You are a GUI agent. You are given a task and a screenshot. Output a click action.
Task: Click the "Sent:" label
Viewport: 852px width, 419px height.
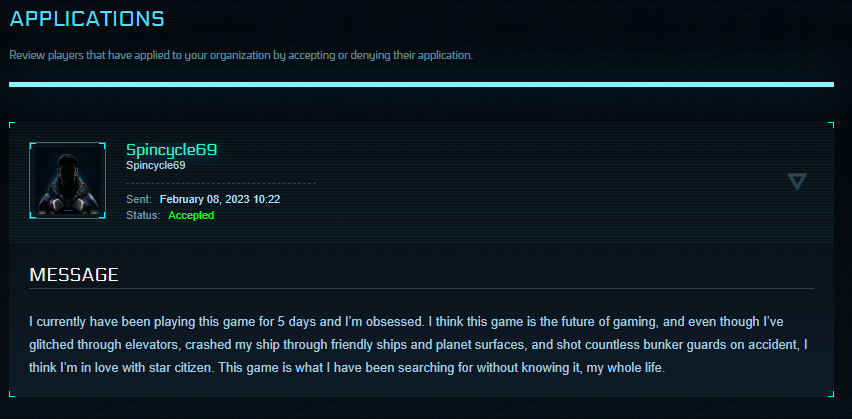(x=139, y=199)
